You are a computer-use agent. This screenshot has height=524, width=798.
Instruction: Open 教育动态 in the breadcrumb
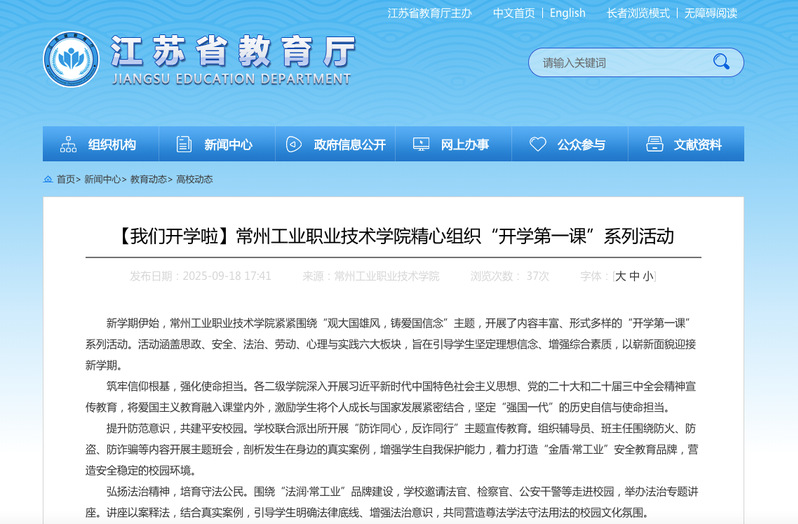coord(148,180)
